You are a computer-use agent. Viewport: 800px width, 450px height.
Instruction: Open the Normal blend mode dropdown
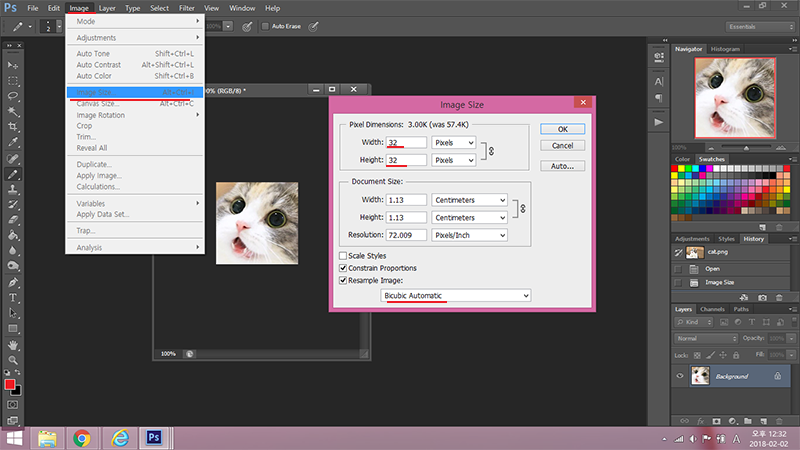(x=706, y=338)
